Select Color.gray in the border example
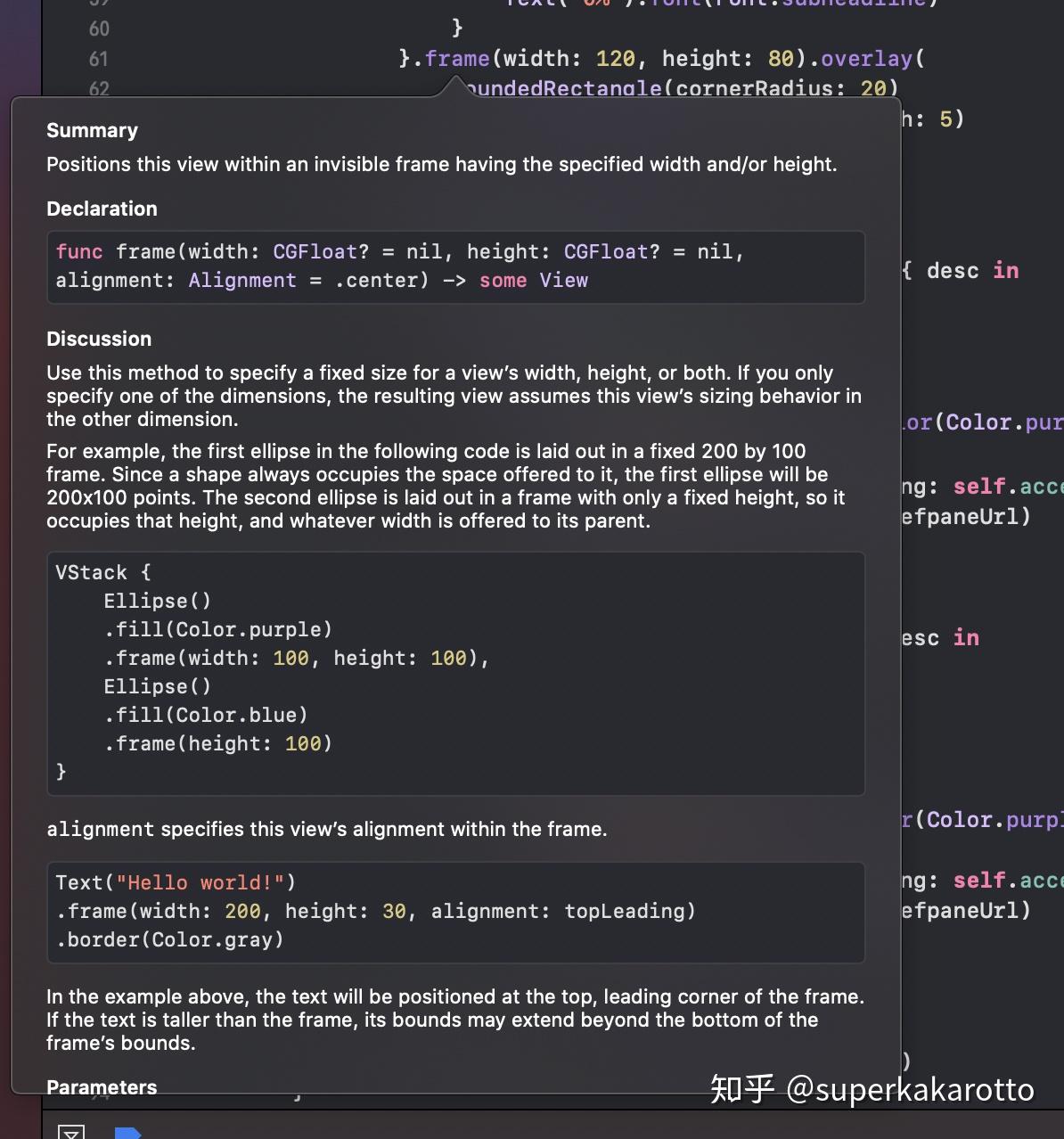This screenshot has width=1064, height=1139. (214, 939)
